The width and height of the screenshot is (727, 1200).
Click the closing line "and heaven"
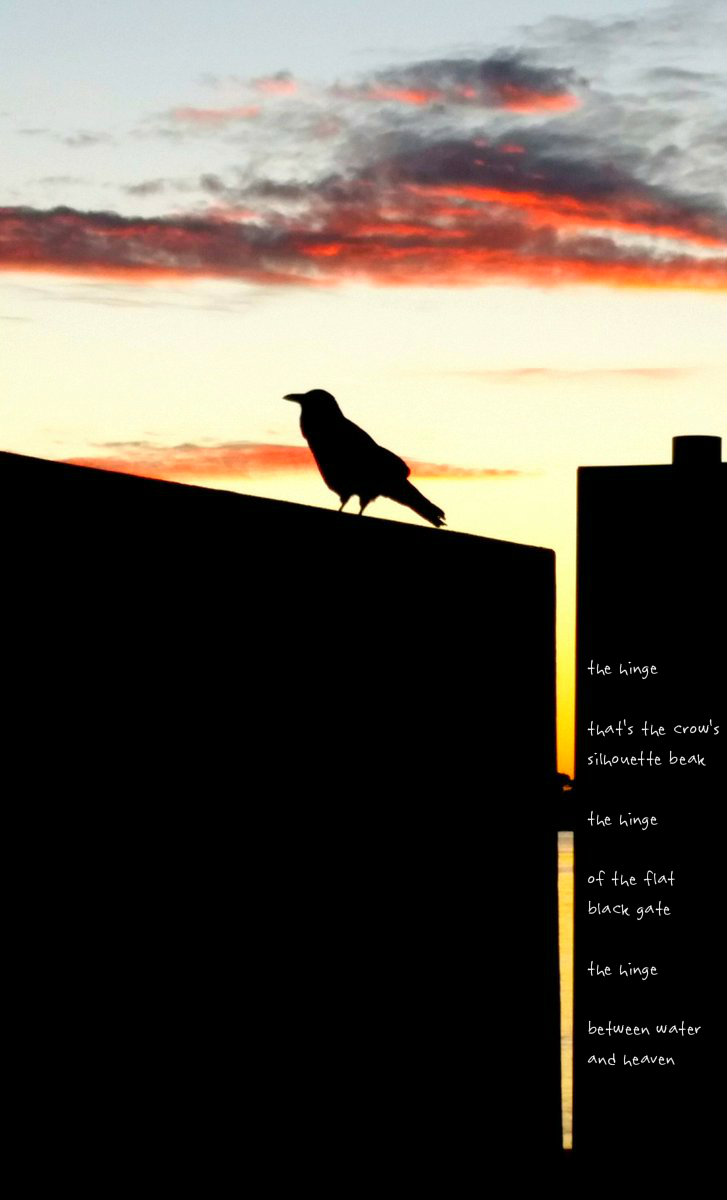click(630, 1059)
